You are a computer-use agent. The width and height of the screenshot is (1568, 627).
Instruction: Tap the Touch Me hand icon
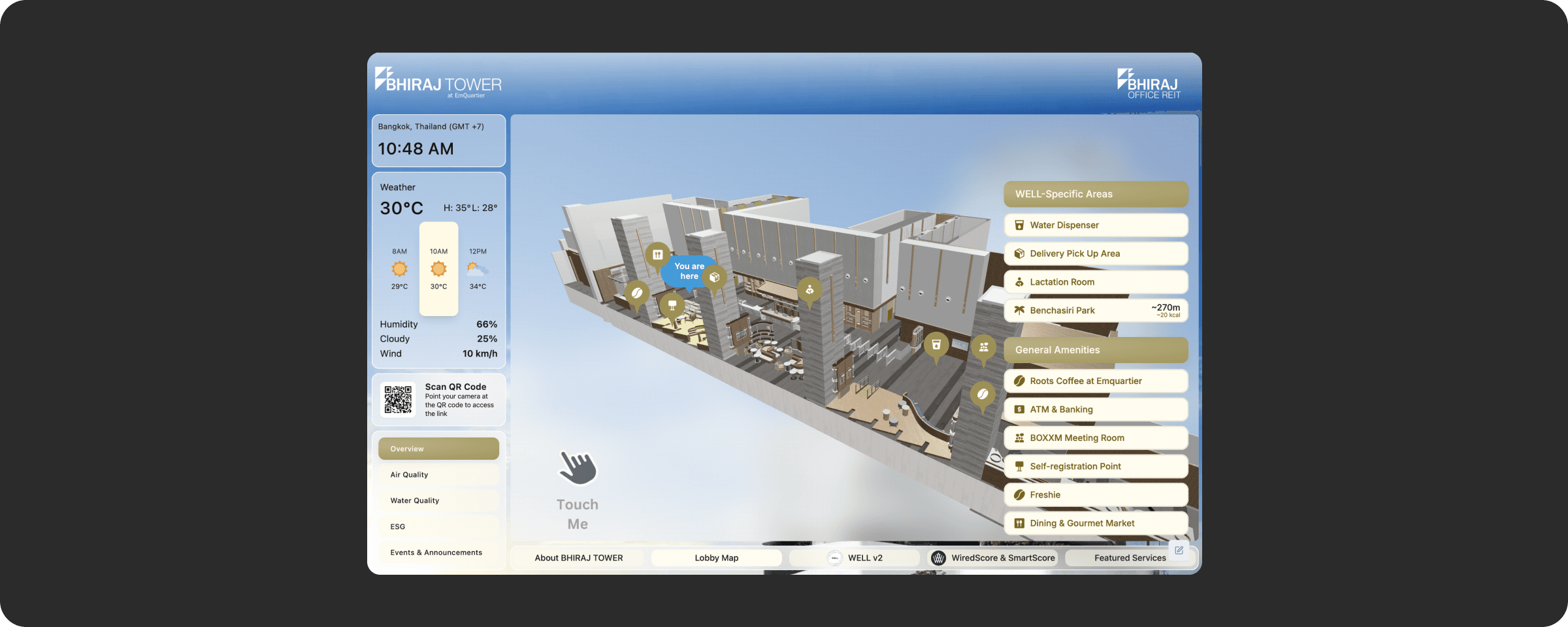[x=578, y=468]
